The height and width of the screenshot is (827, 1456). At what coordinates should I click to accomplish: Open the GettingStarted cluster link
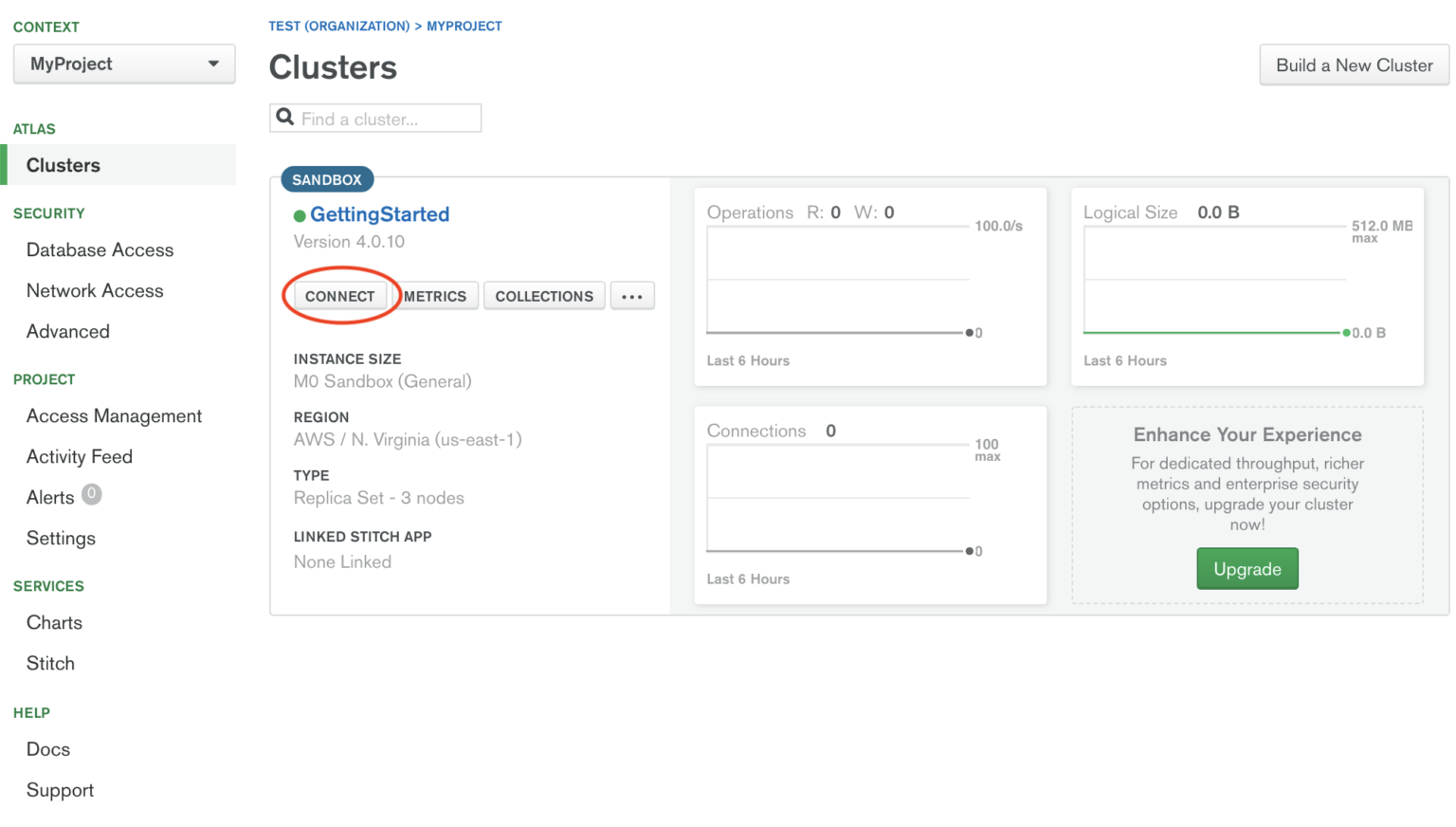click(379, 214)
